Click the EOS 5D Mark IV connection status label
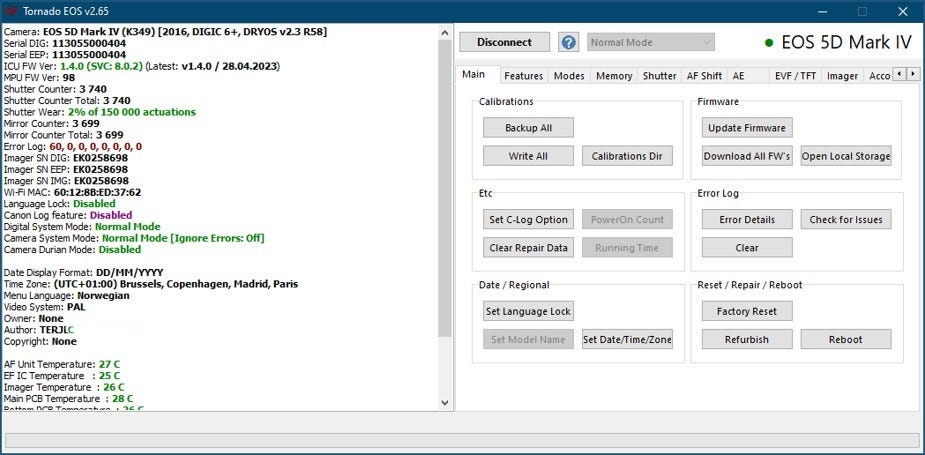The width and height of the screenshot is (925, 455). tap(838, 42)
